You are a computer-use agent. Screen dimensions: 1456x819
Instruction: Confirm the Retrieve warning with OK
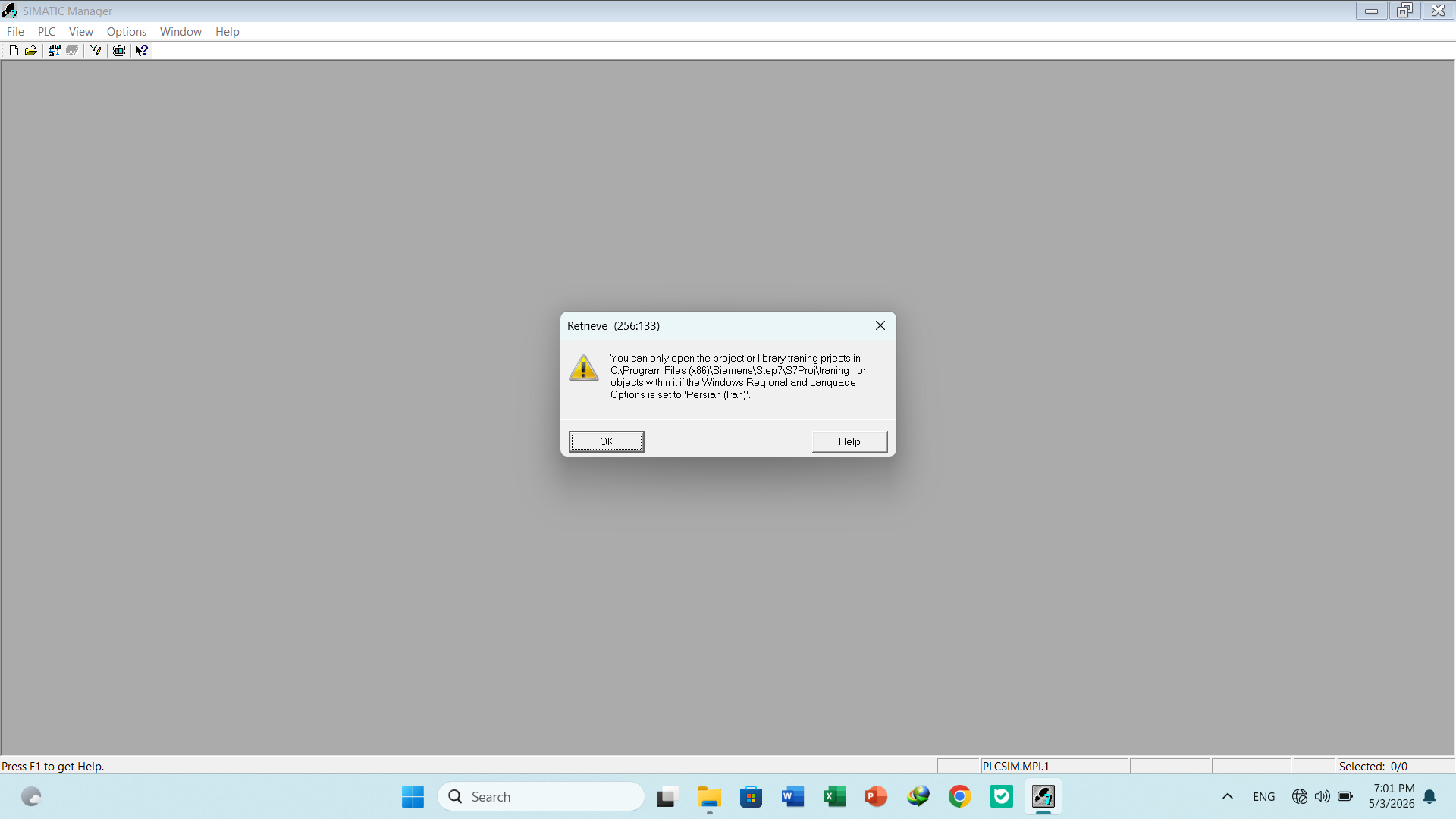pos(607,441)
